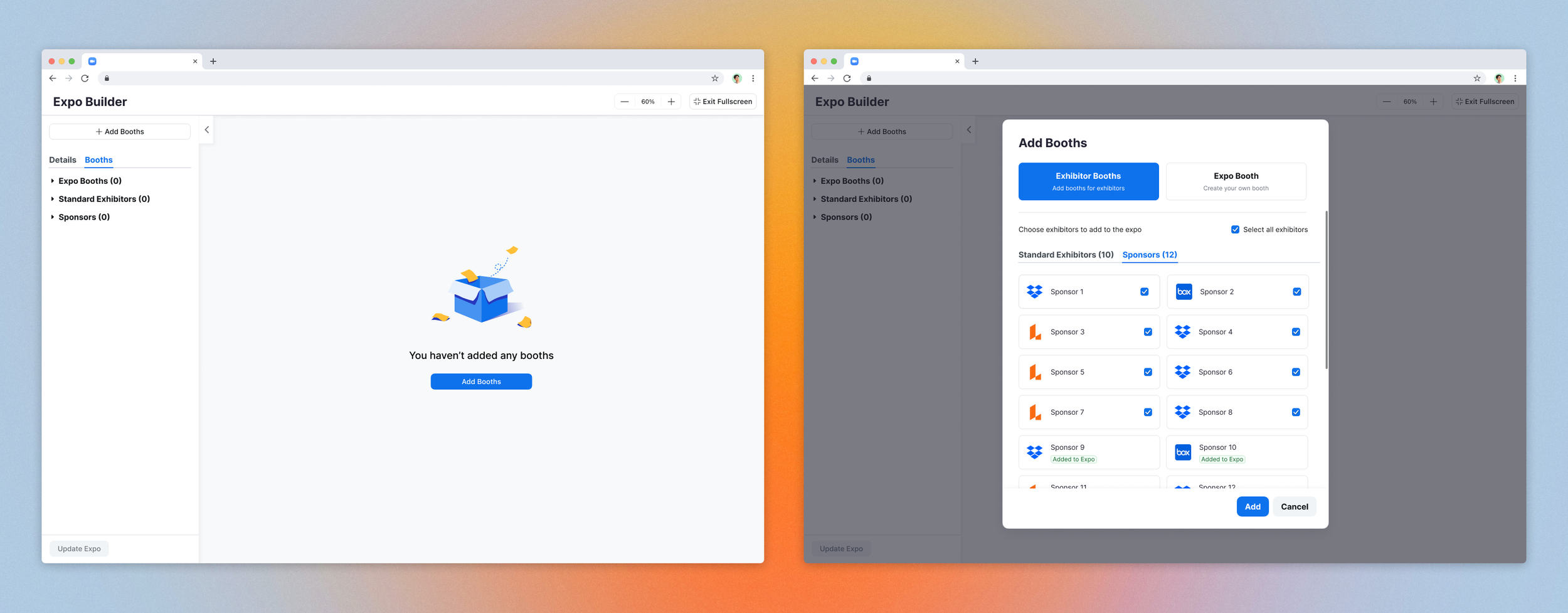
Task: Click blue Add Booths button in empty state
Action: point(481,381)
